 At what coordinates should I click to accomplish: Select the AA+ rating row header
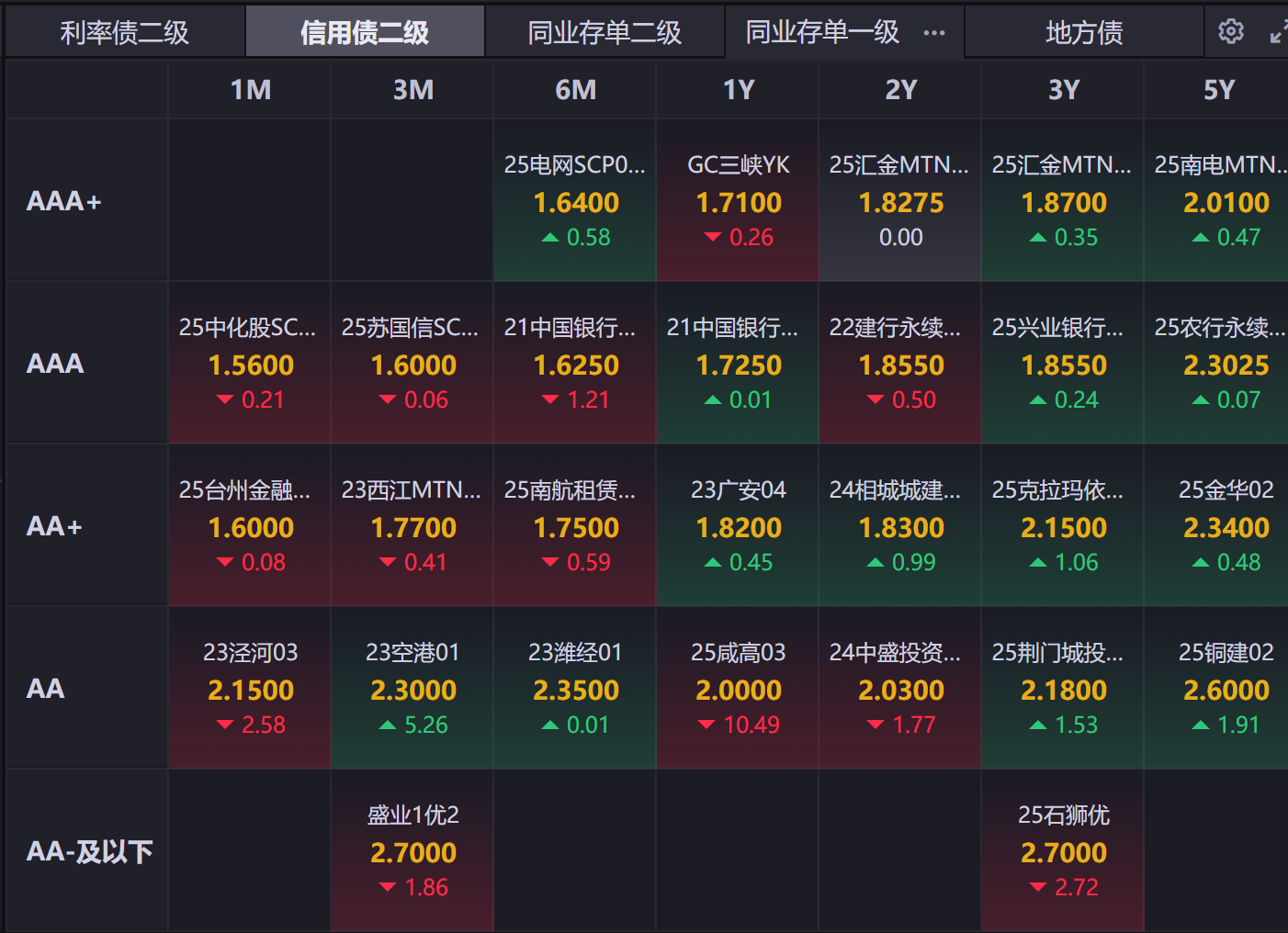tap(55, 526)
